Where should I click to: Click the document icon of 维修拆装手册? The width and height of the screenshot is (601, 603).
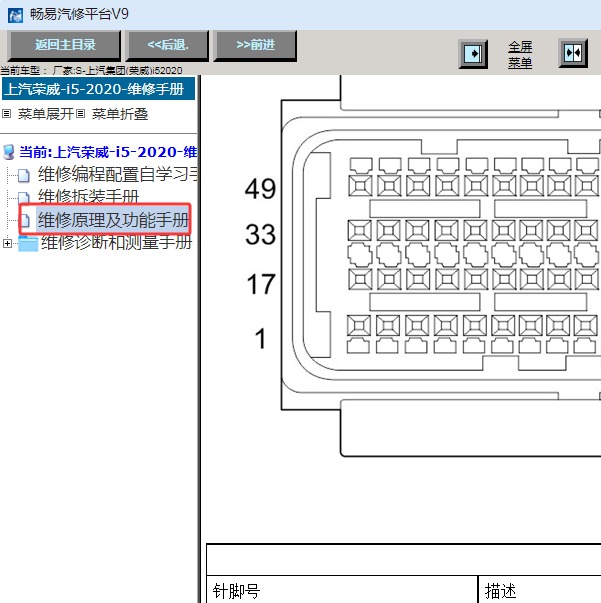tap(24, 197)
